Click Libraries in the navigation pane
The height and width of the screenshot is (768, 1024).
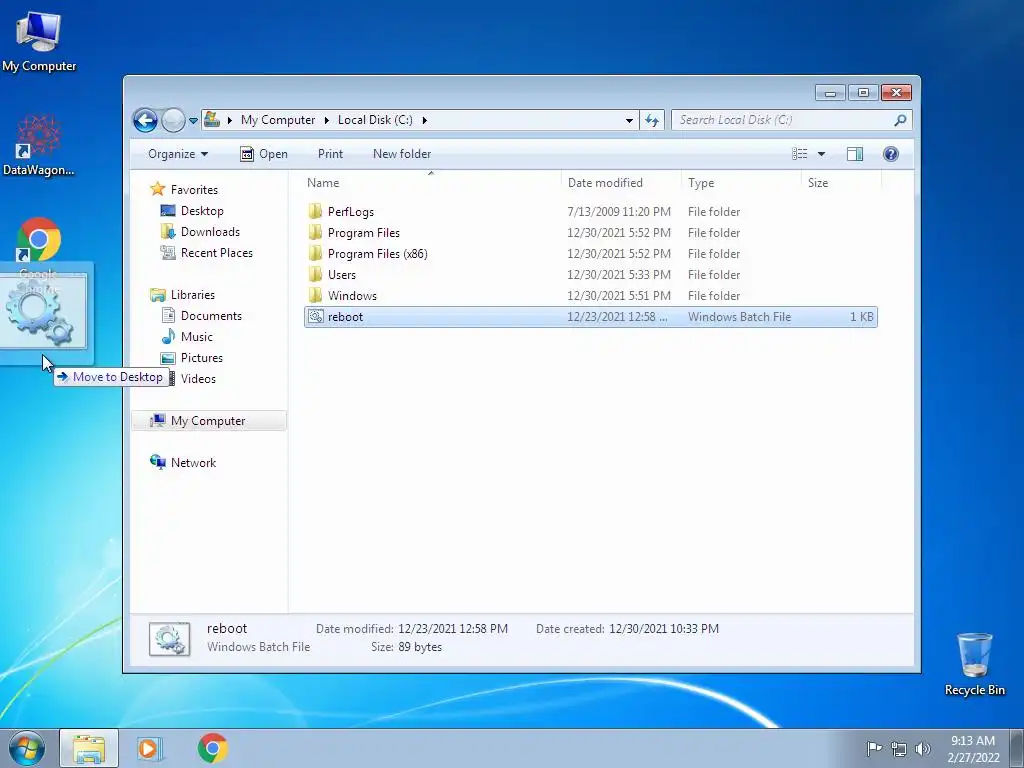point(193,295)
